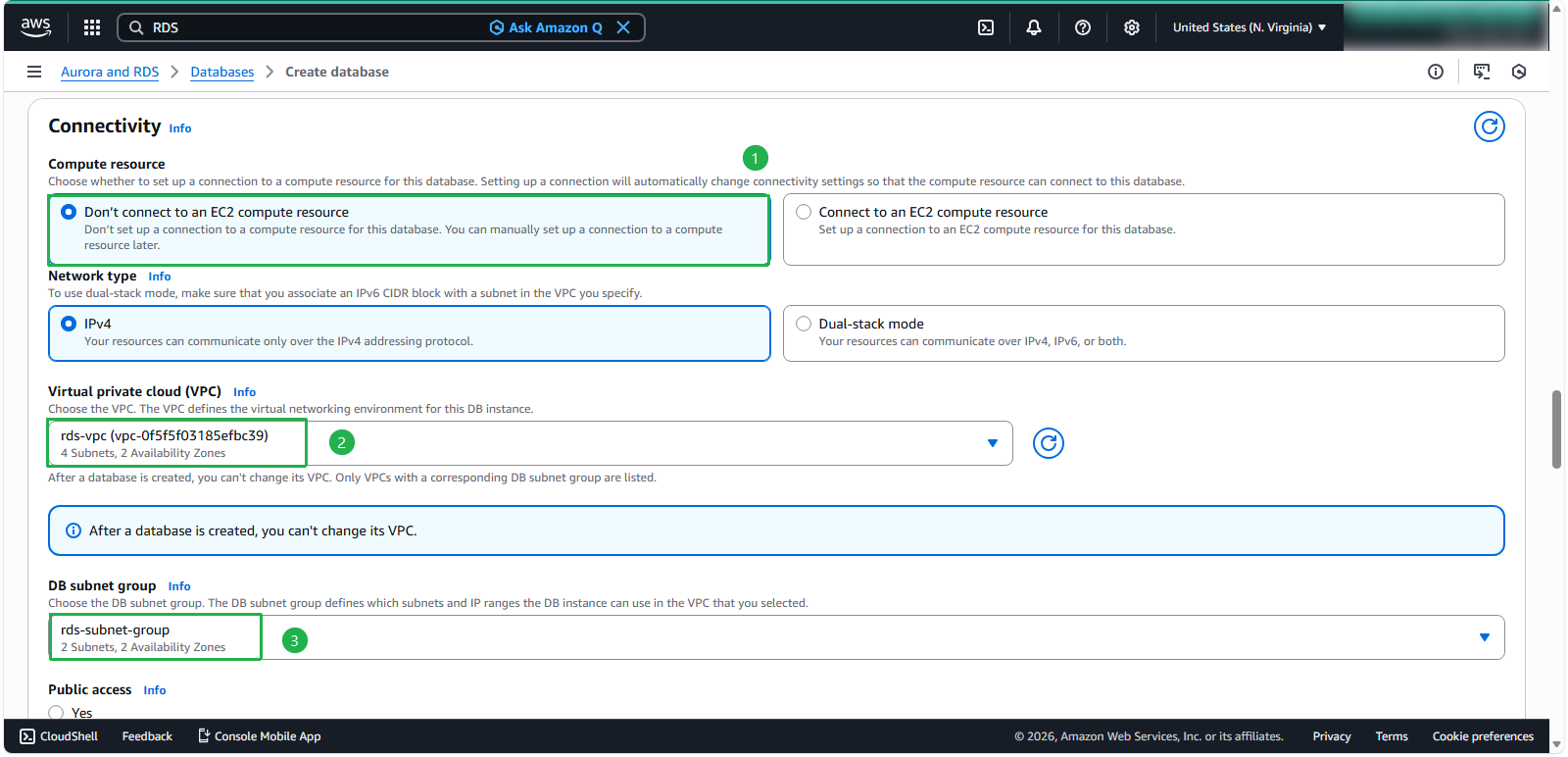This screenshot has width=1568, height=757.
Task: Open the Terms footer link
Action: click(x=1392, y=736)
